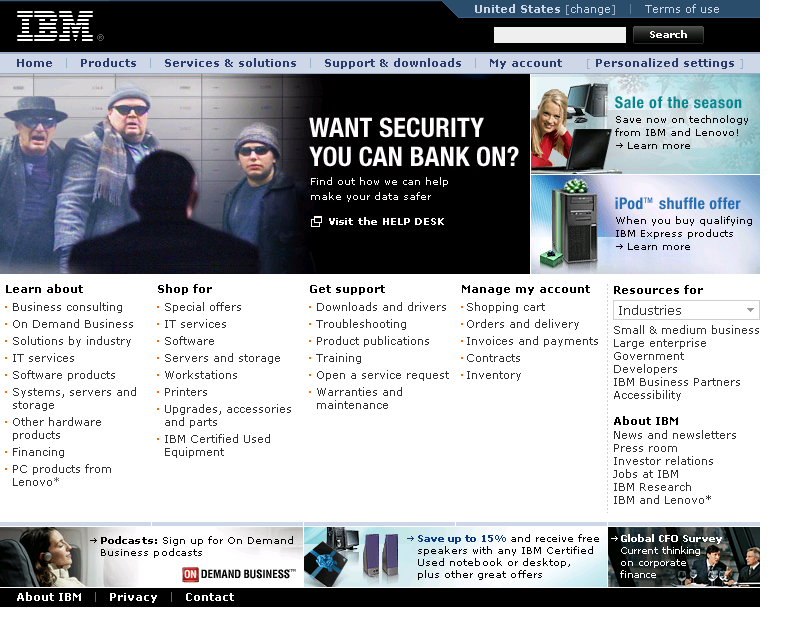
Task: Open the Home menu item
Action: tap(34, 63)
